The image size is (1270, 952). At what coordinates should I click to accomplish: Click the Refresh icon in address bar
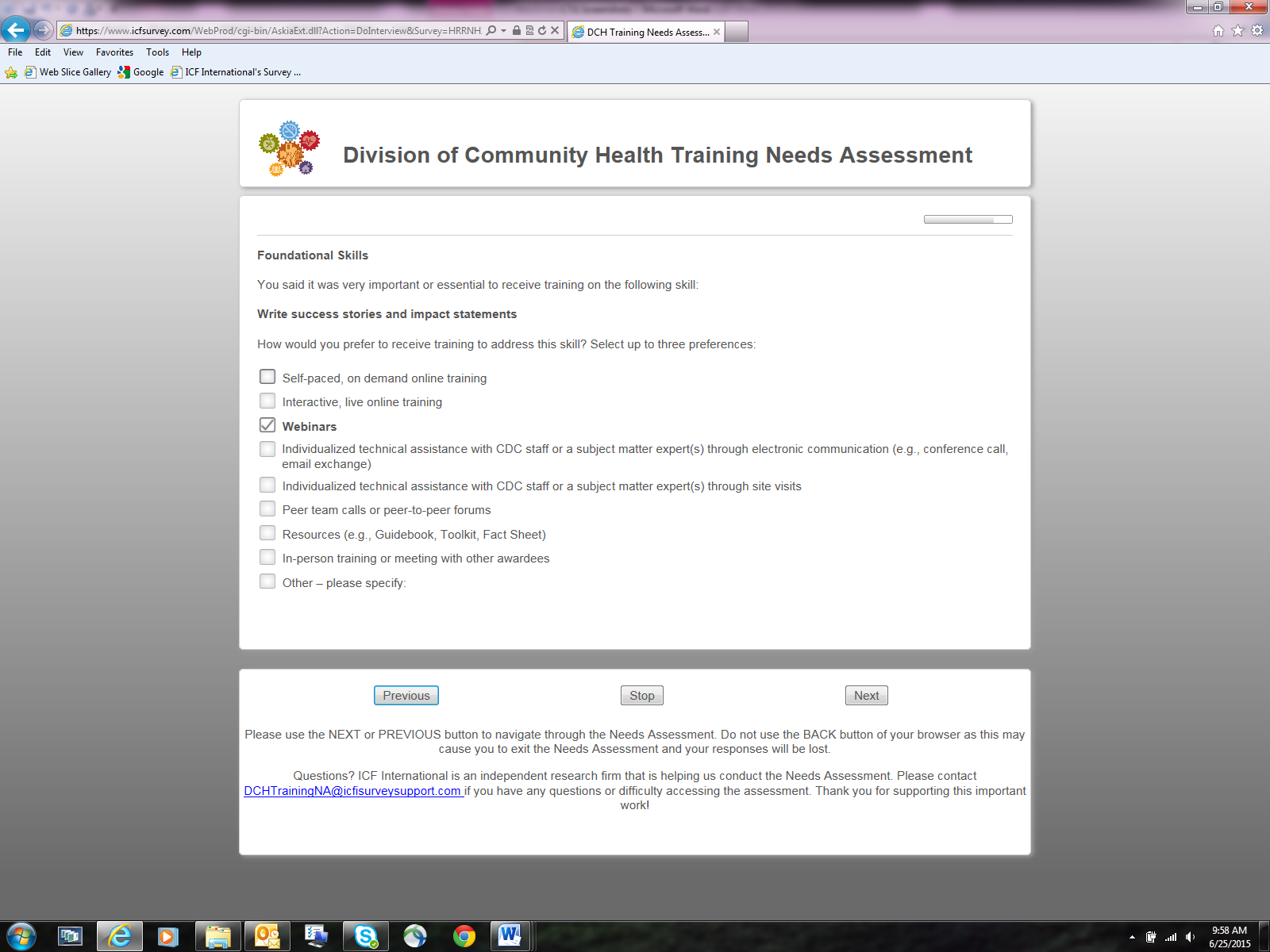pos(542,31)
